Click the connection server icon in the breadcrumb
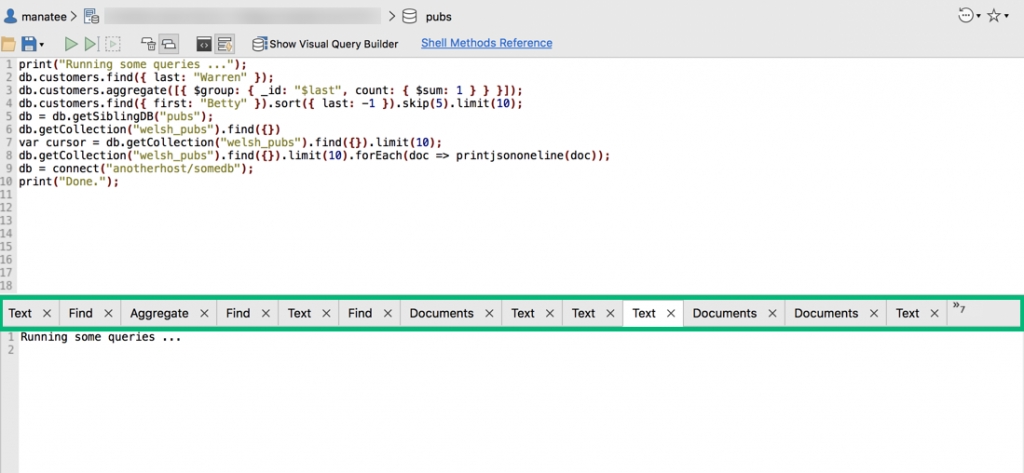The height and width of the screenshot is (473, 1024). 91,16
